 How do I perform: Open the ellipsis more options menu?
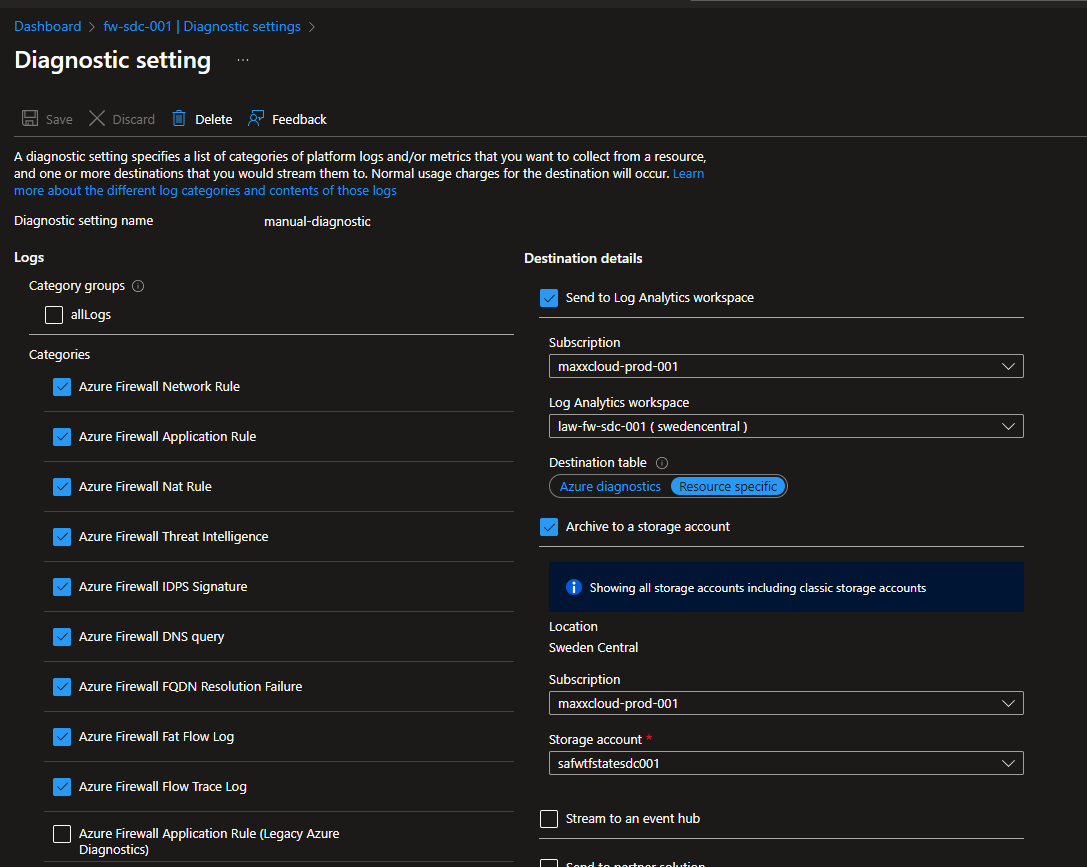click(243, 60)
